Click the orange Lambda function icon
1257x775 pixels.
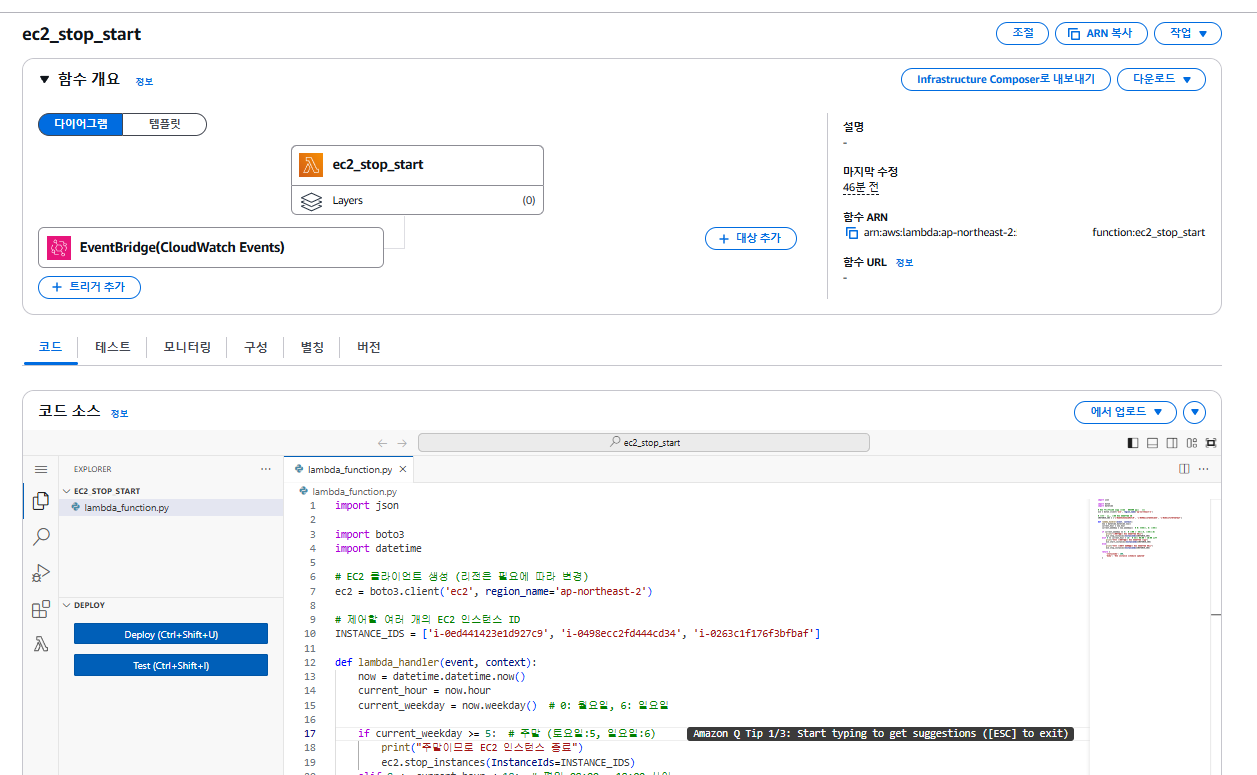click(311, 165)
